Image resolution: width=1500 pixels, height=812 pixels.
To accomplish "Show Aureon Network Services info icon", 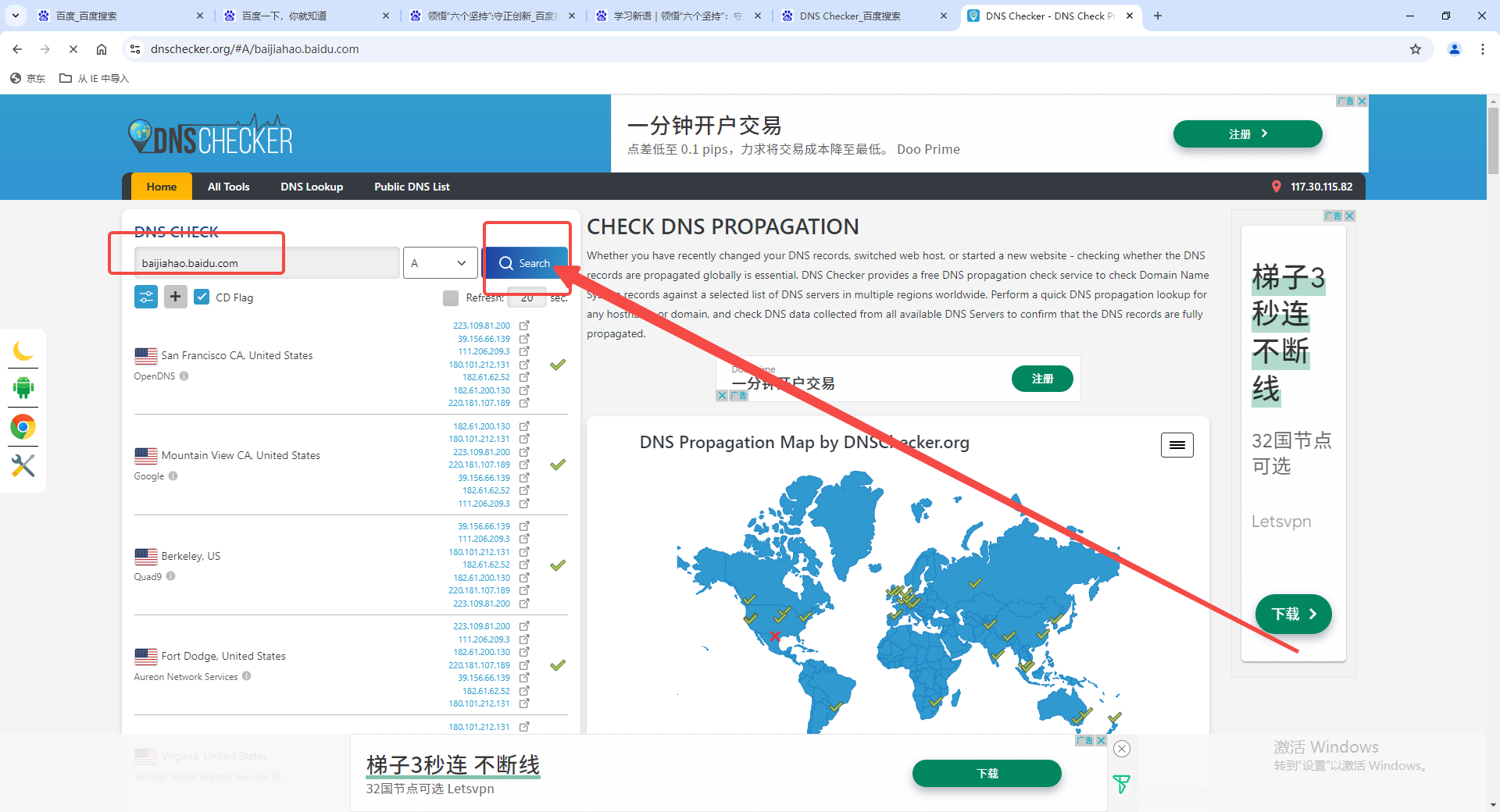I will [x=246, y=676].
